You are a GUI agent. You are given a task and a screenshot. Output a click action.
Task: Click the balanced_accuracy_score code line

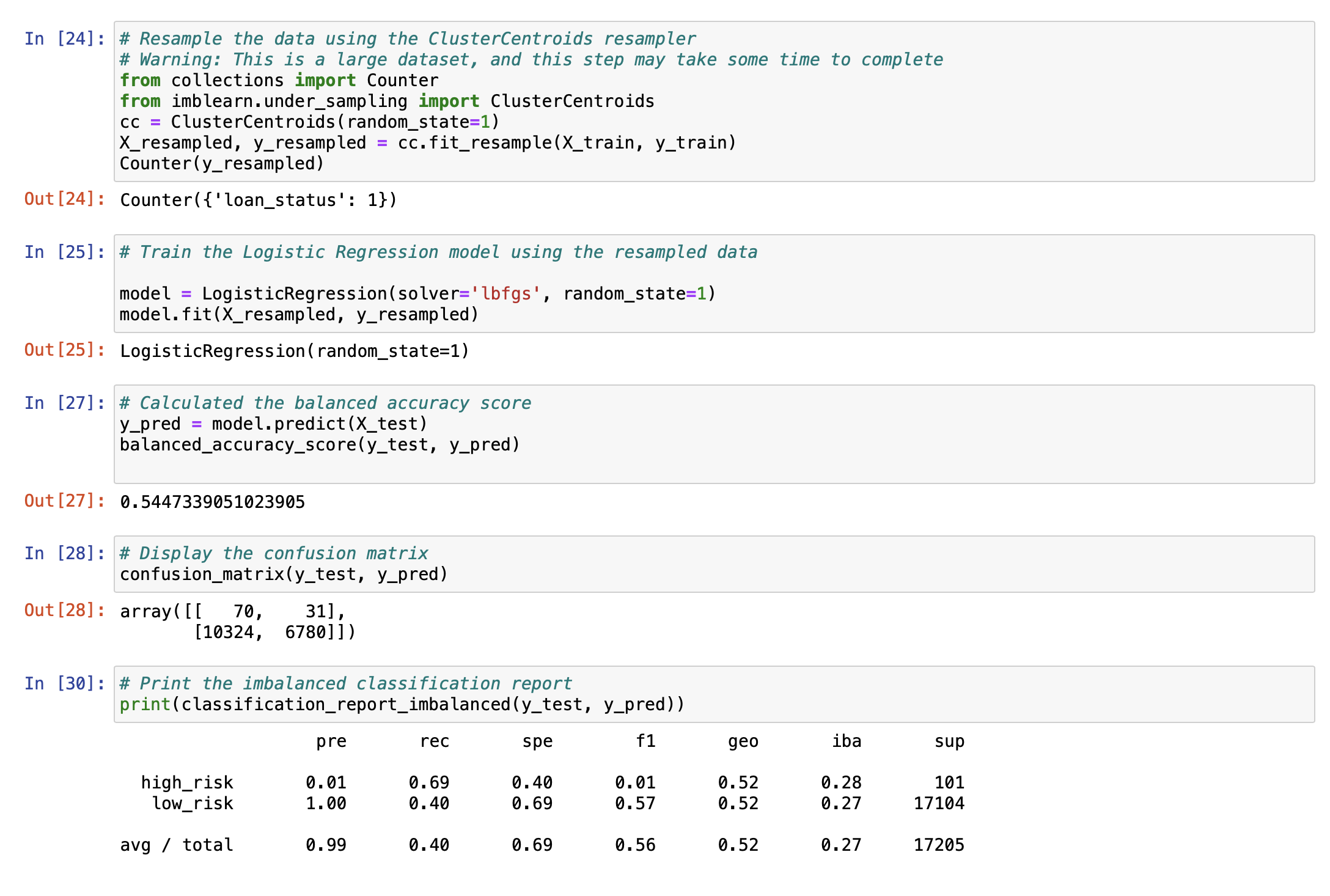click(318, 444)
